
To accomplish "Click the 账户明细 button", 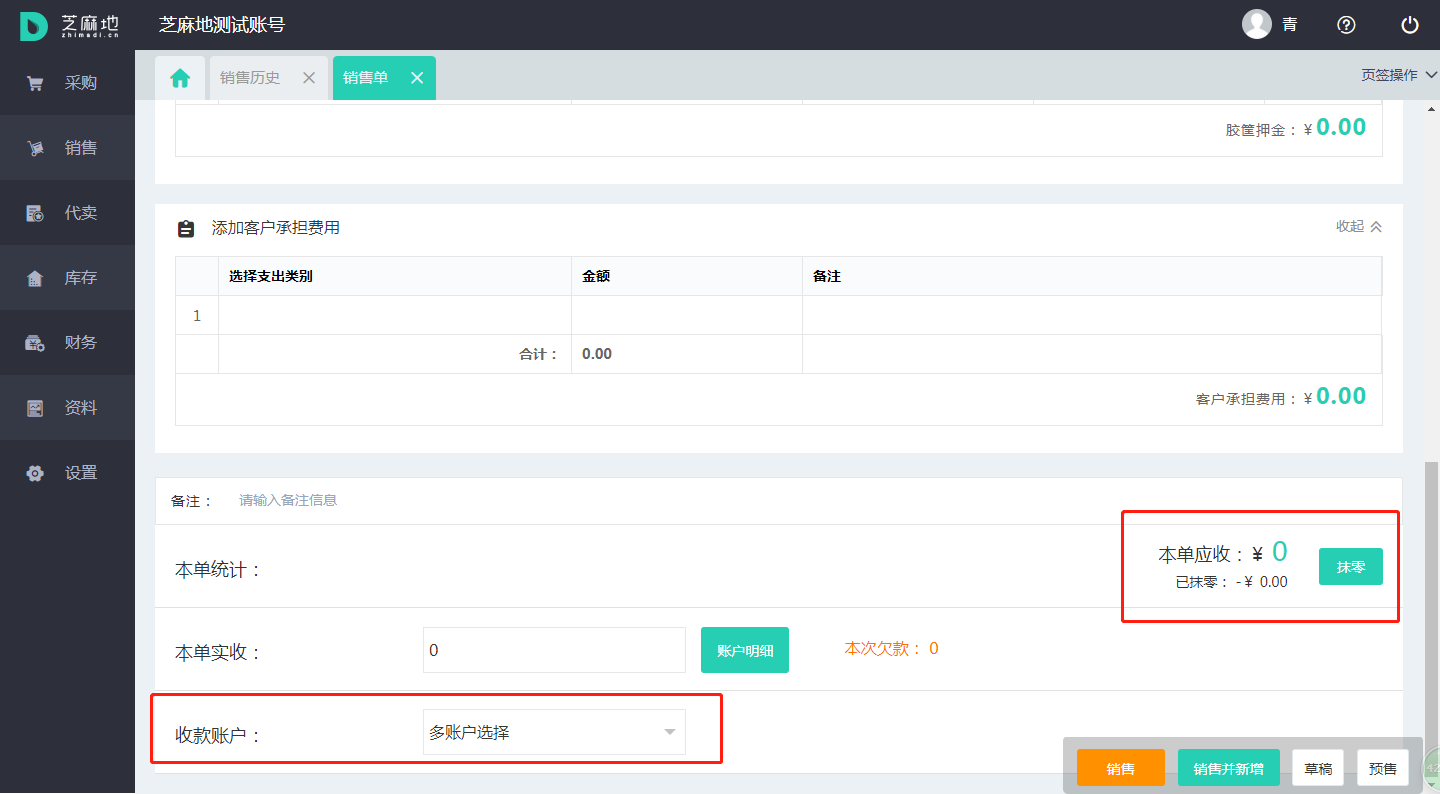I will click(x=745, y=650).
